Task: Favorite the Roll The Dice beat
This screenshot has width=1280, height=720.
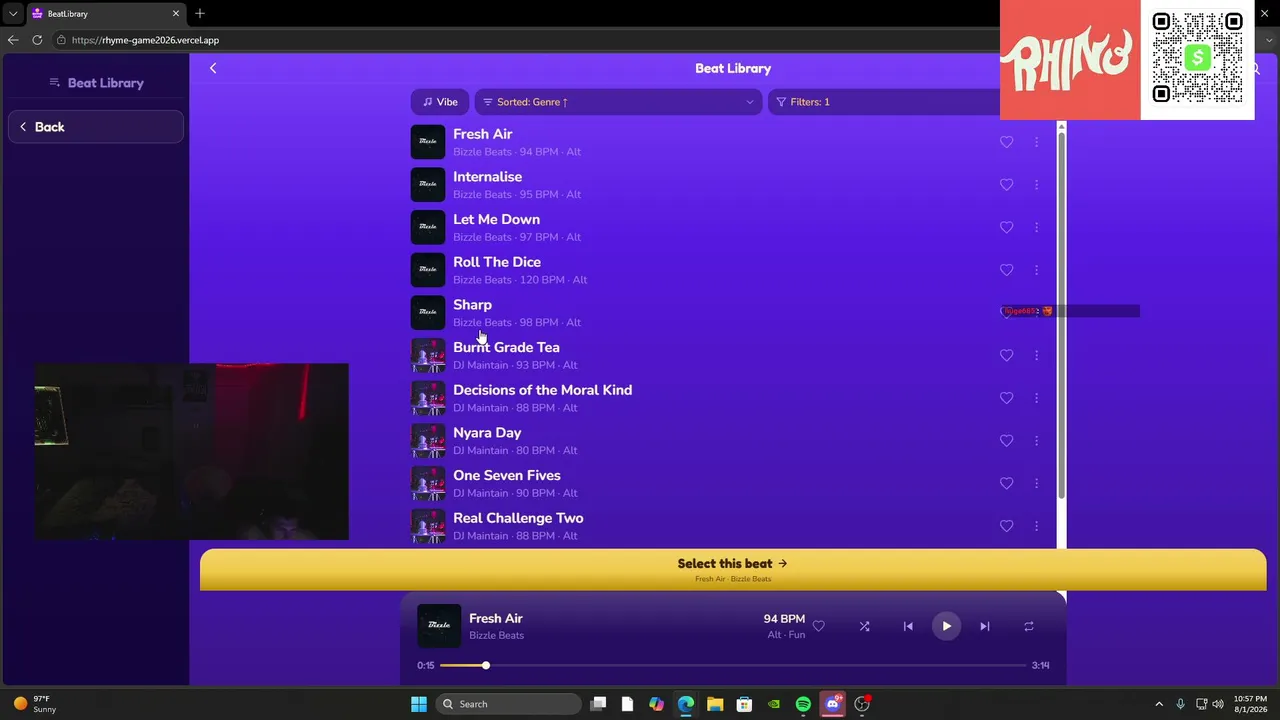Action: [x=1006, y=270]
